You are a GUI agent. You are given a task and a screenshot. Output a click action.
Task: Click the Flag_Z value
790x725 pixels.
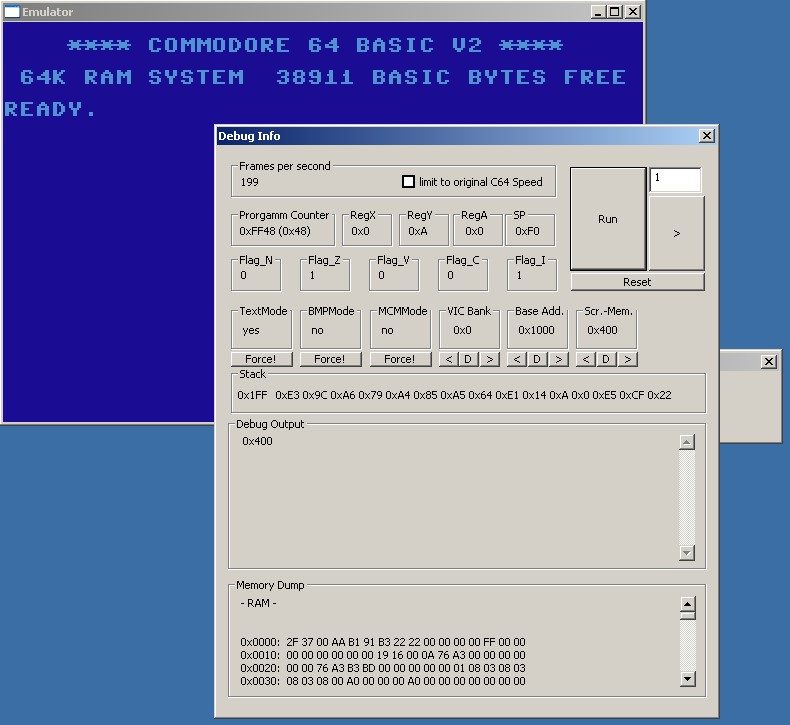312,275
